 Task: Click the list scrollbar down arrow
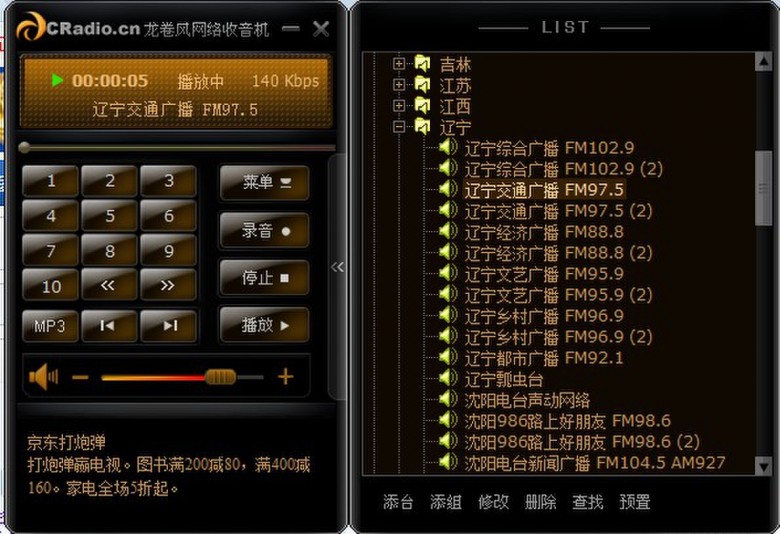764,466
